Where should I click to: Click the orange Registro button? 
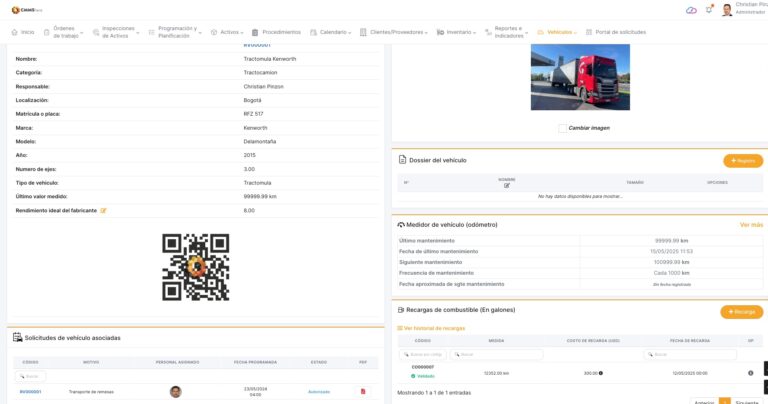[x=742, y=160]
